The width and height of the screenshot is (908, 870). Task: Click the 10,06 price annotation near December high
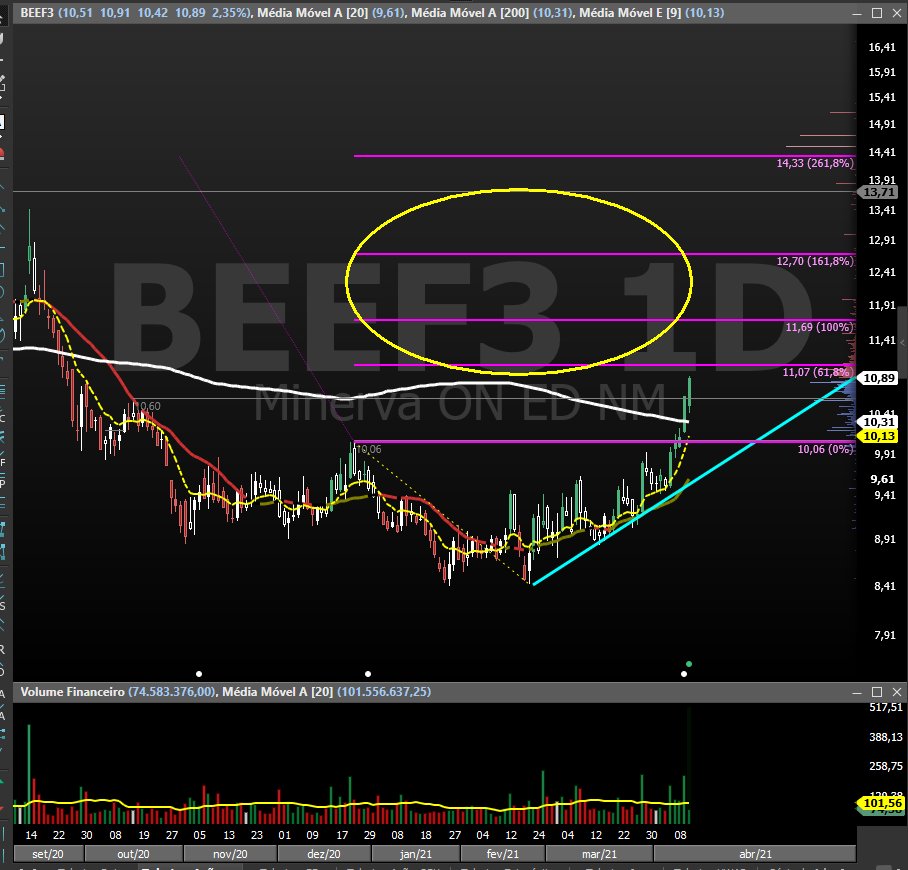[x=369, y=449]
